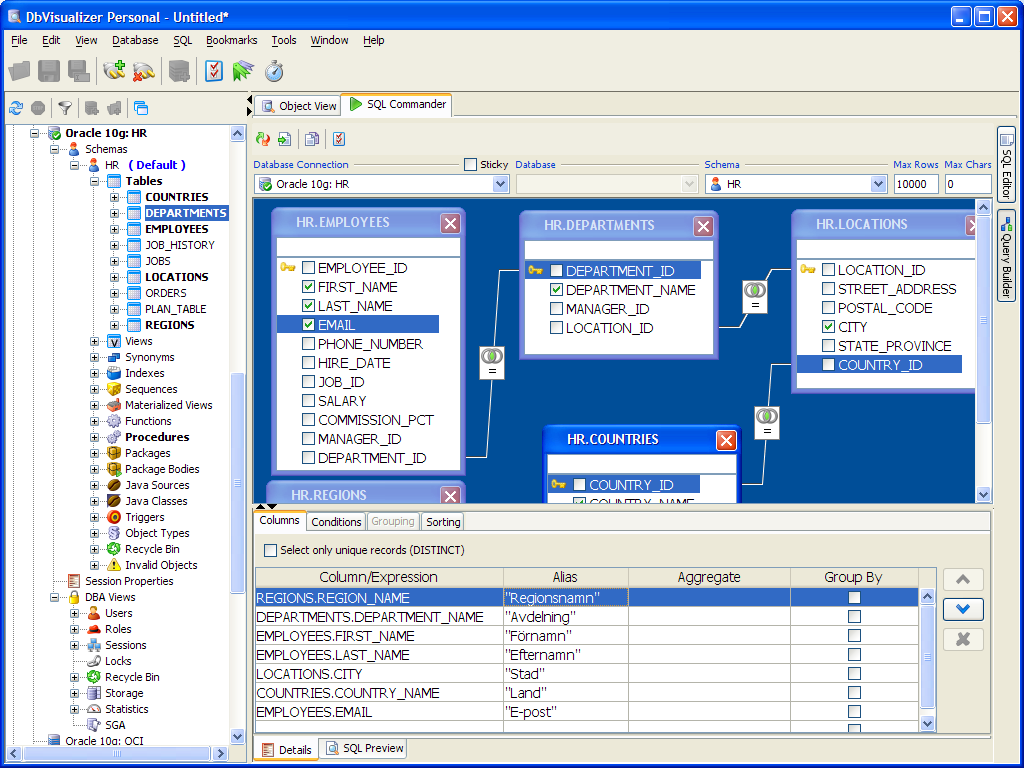Open the Bookmarks menu
The width and height of the screenshot is (1024, 768).
231,40
